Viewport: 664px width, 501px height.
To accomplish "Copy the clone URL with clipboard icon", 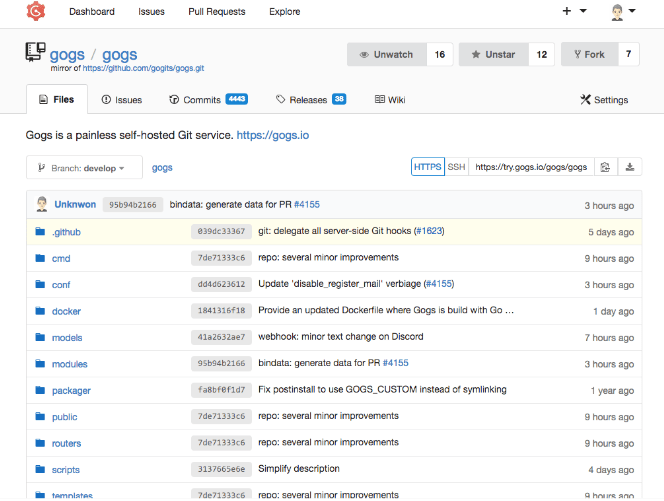I will (x=604, y=167).
